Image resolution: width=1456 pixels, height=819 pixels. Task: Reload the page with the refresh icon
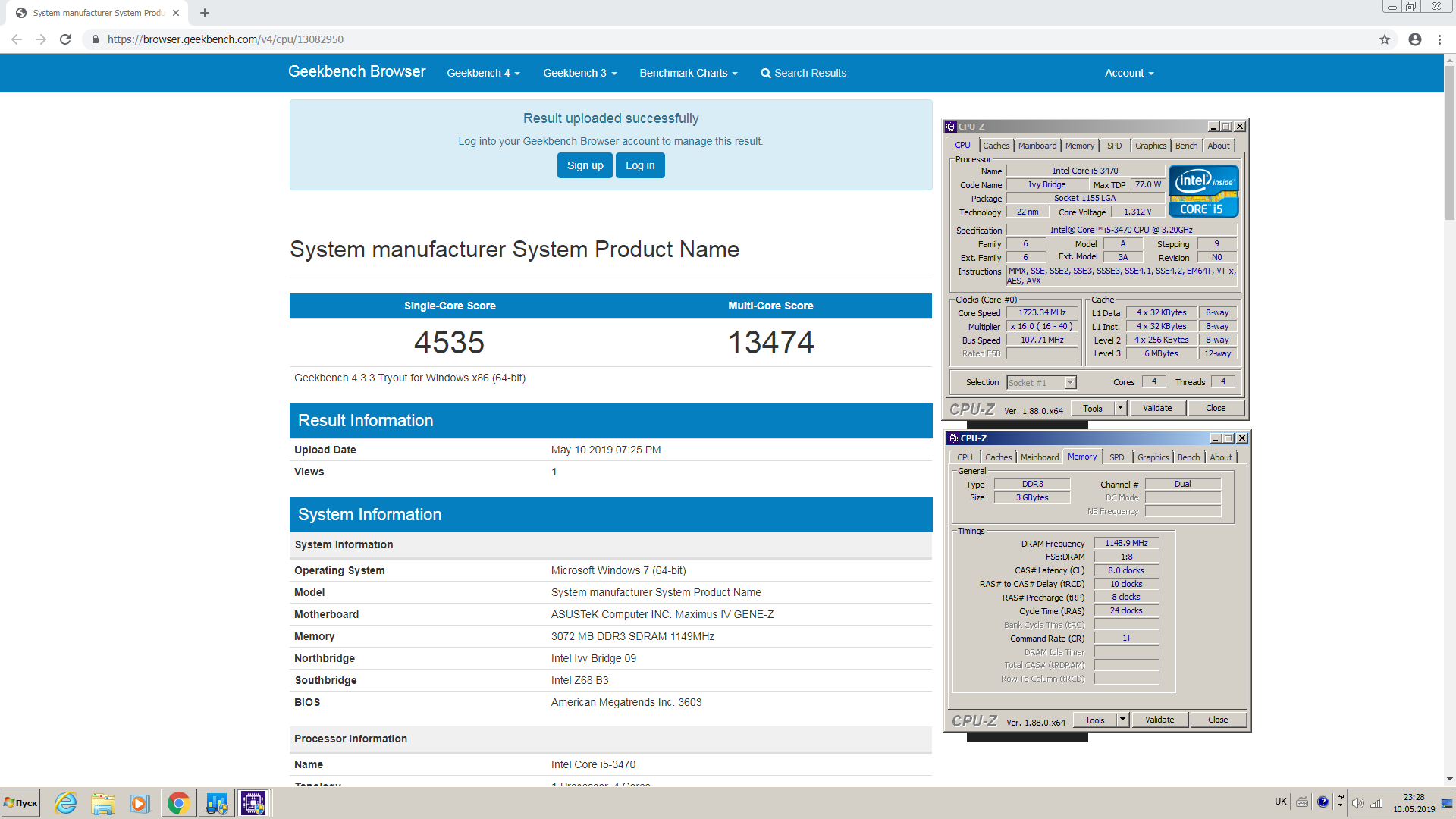point(65,39)
